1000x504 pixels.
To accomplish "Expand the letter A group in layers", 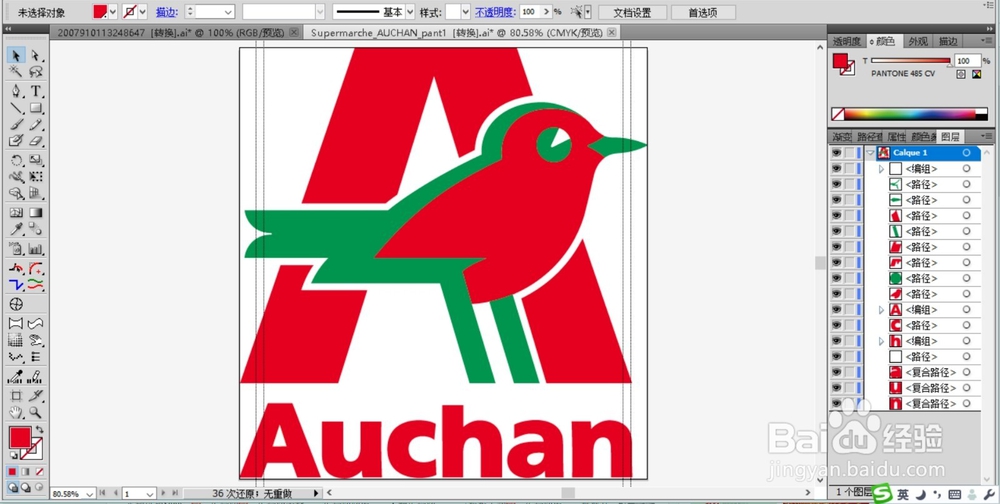I will [x=881, y=309].
